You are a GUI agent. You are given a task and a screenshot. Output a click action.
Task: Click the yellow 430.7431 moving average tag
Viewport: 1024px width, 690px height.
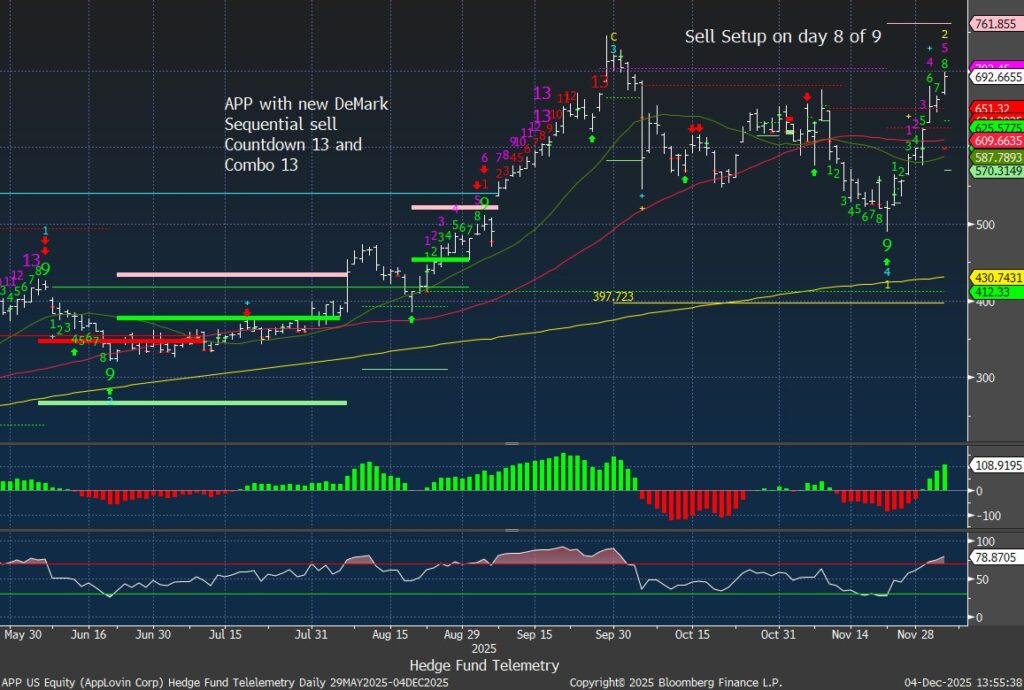(996, 277)
